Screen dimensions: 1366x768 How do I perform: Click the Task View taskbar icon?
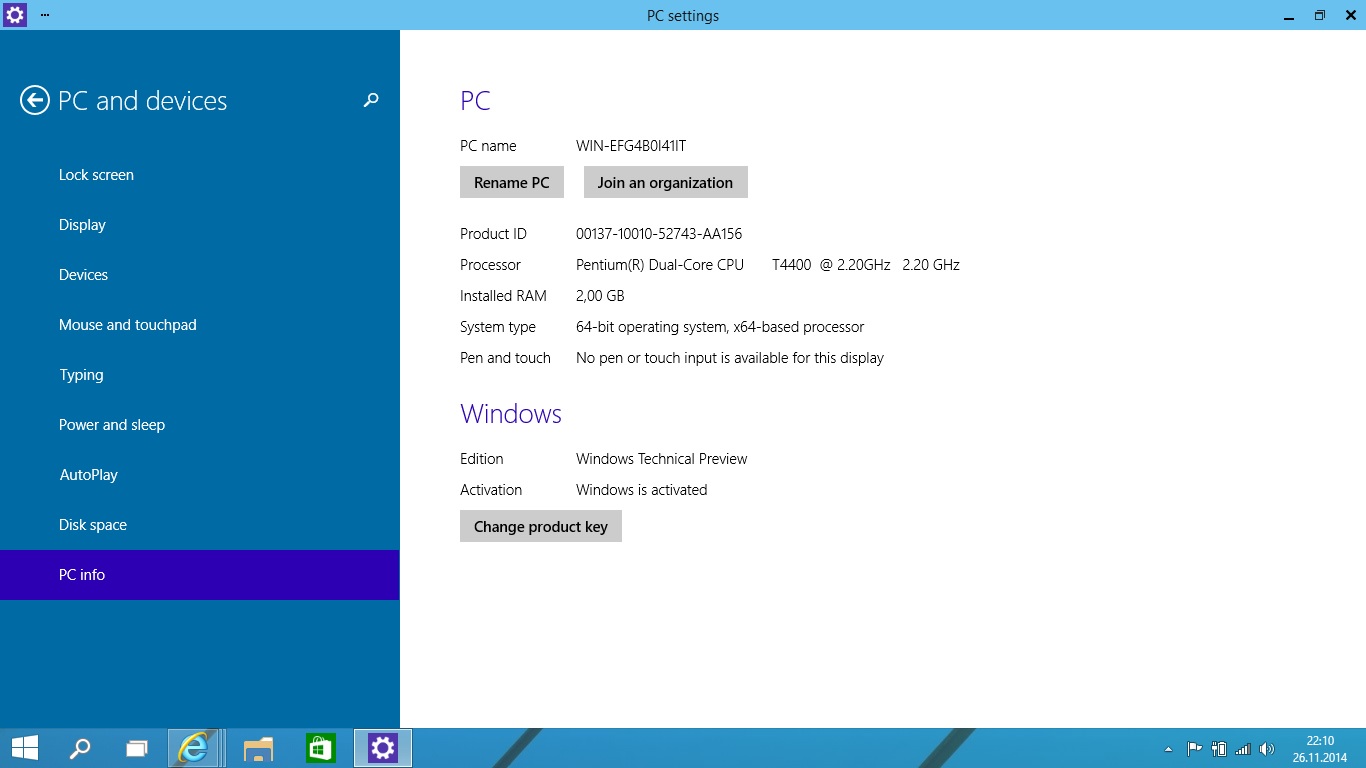[x=137, y=748]
